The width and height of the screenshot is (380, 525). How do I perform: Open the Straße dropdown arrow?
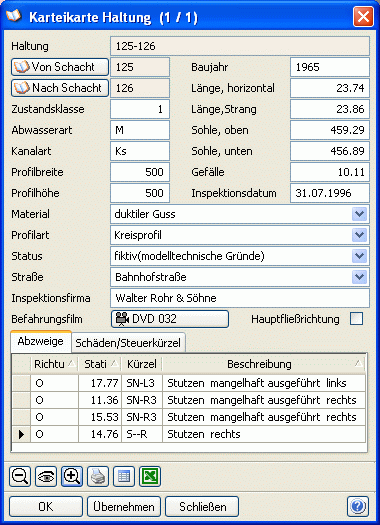click(360, 277)
